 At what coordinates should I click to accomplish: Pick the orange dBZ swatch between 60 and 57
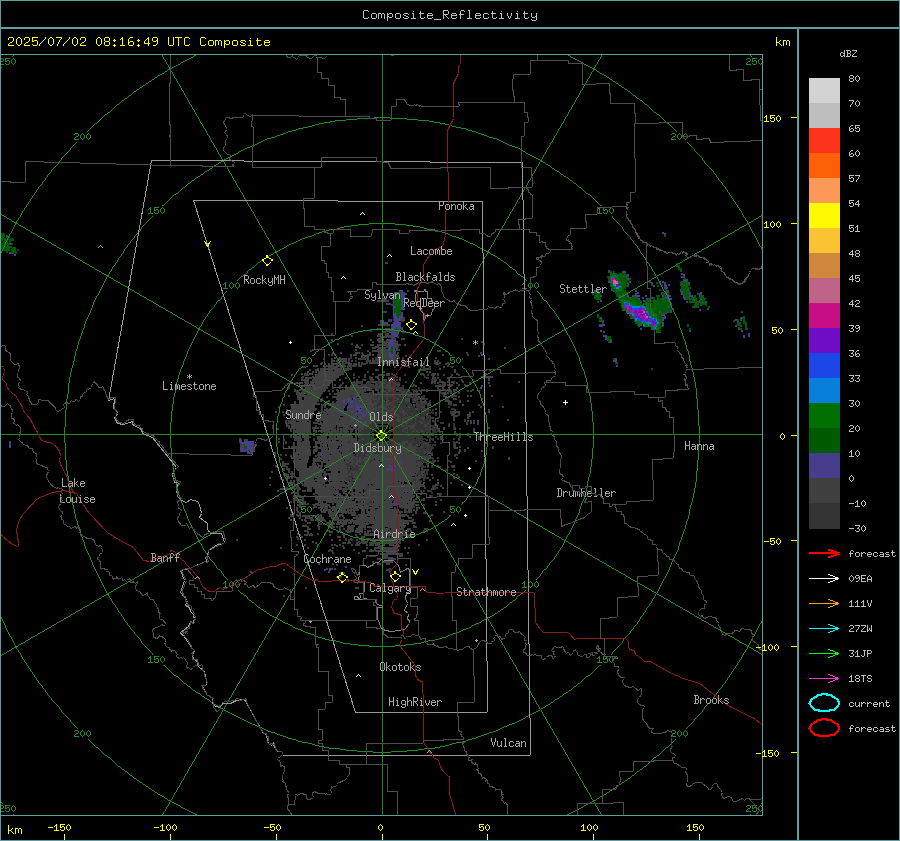pos(824,165)
